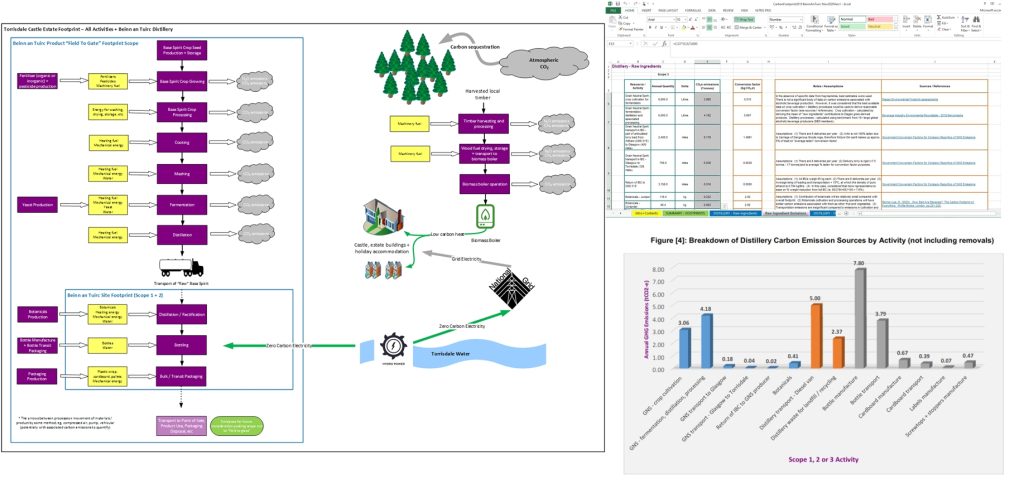Click the Format cells icon
The width and height of the screenshot is (1024, 484).
coord(928,20)
